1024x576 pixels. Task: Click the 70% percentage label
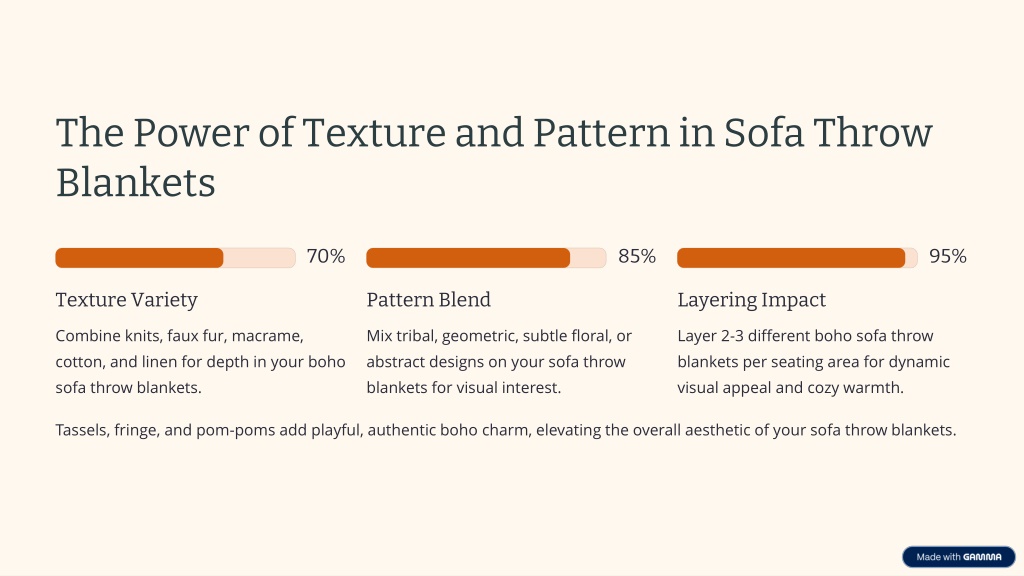pyautogui.click(x=326, y=256)
